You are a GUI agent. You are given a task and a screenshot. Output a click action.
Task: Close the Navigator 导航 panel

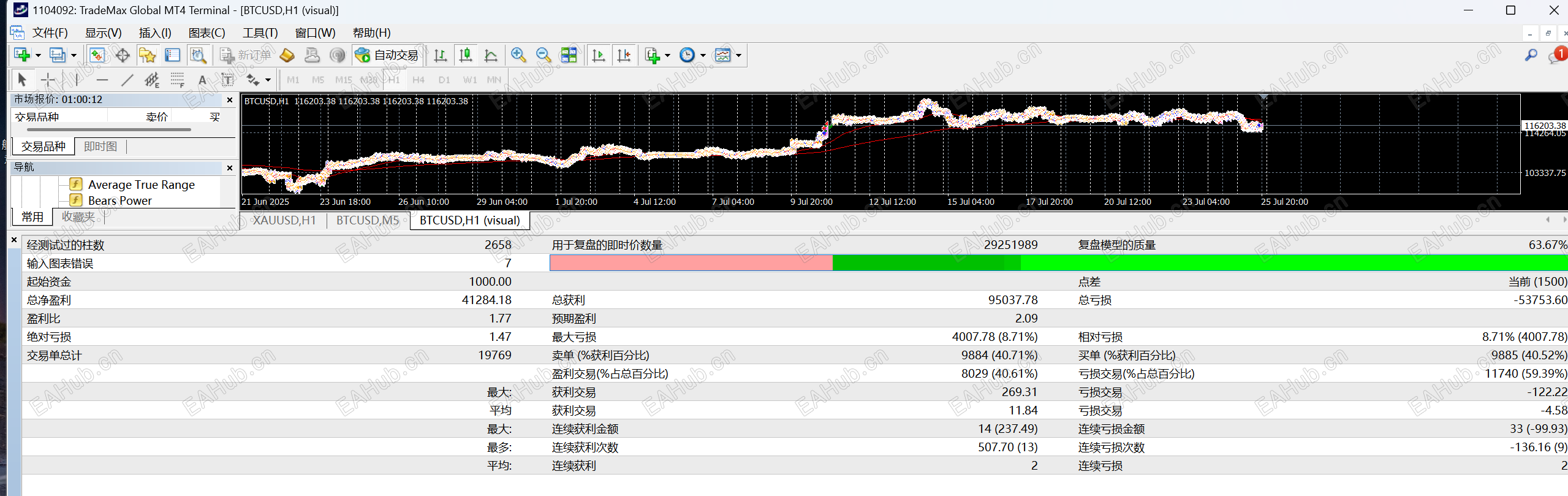(230, 167)
